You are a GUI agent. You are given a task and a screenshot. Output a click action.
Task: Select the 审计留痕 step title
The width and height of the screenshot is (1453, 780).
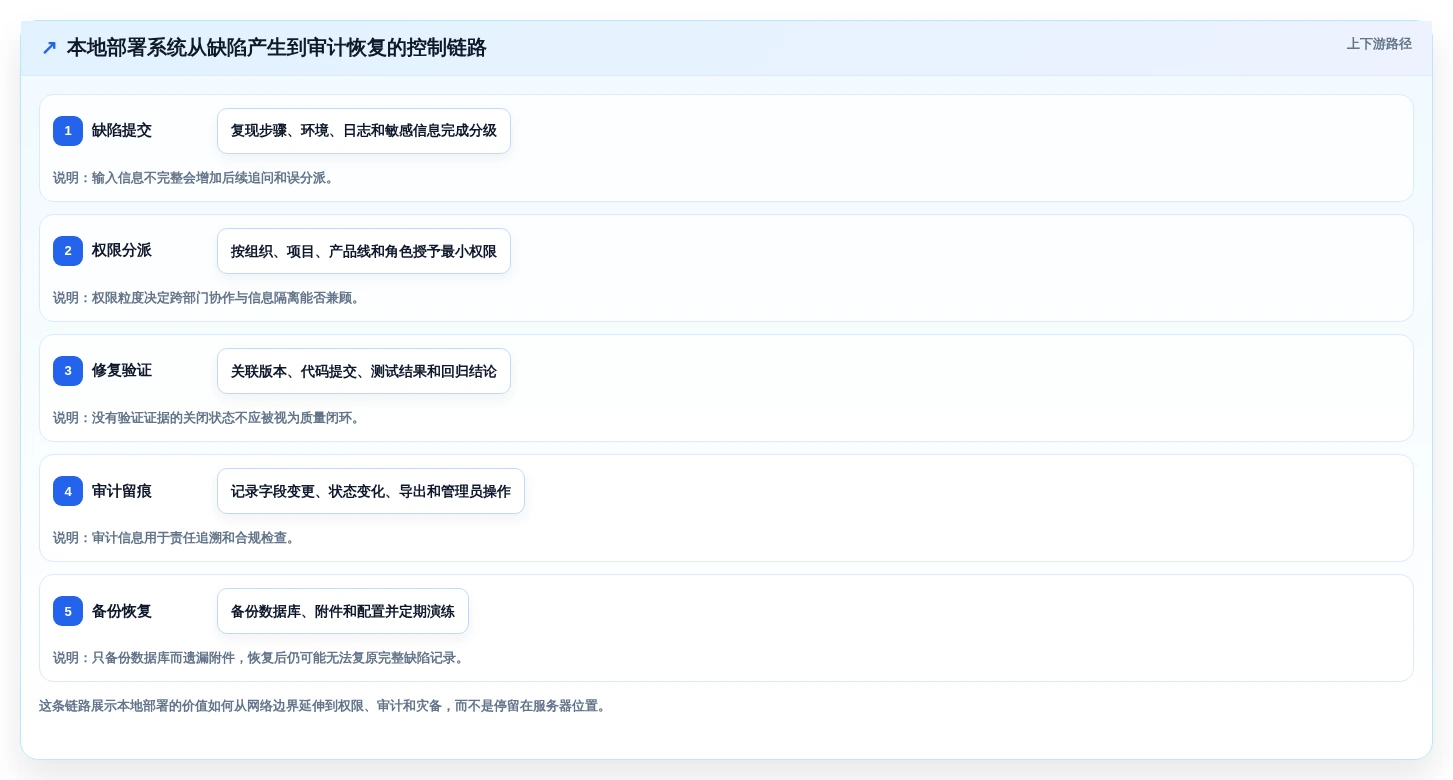tap(122, 491)
